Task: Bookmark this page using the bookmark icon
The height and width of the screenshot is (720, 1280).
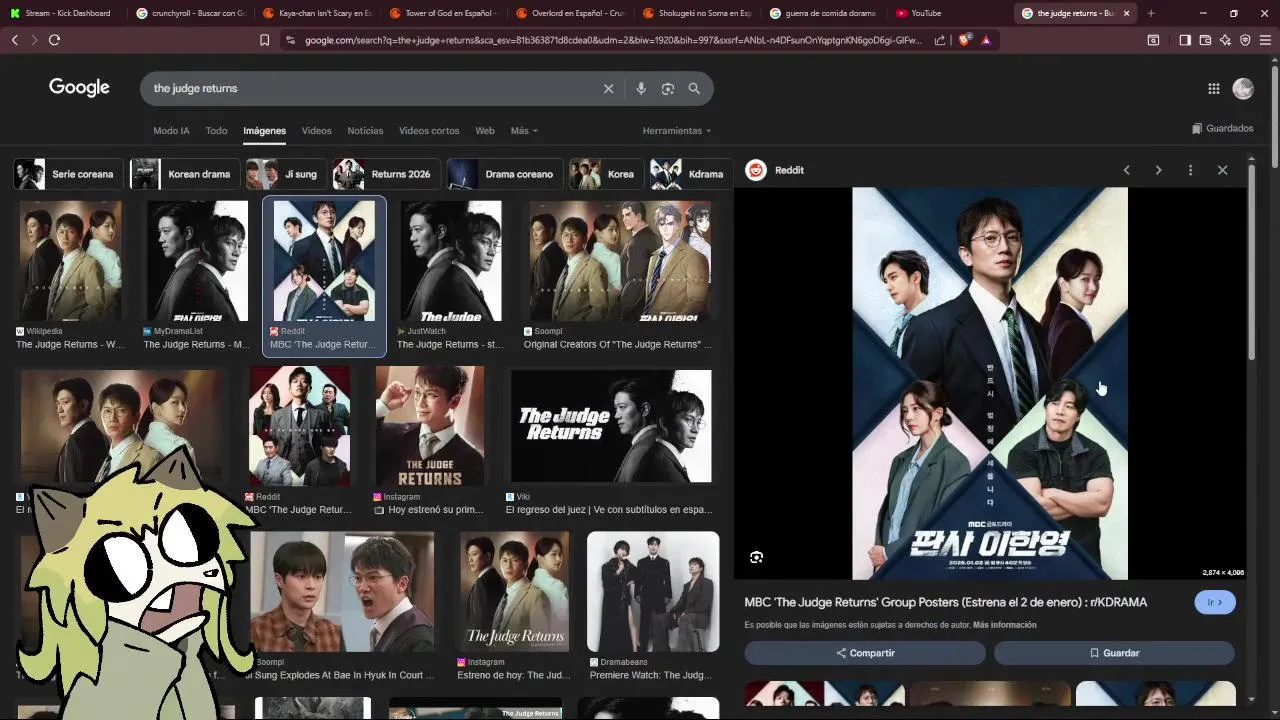Action: point(264,40)
